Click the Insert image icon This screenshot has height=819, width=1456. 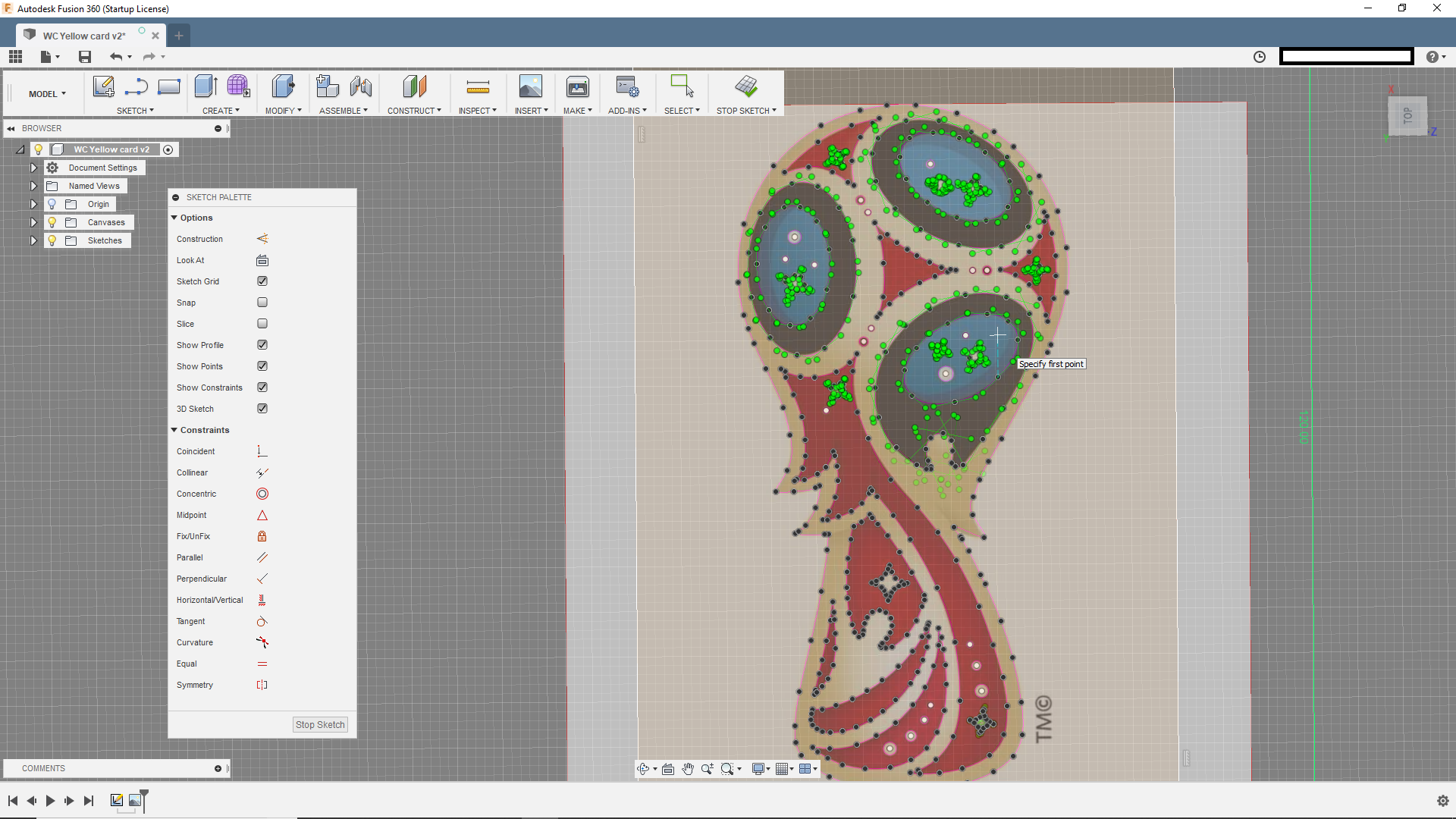530,86
